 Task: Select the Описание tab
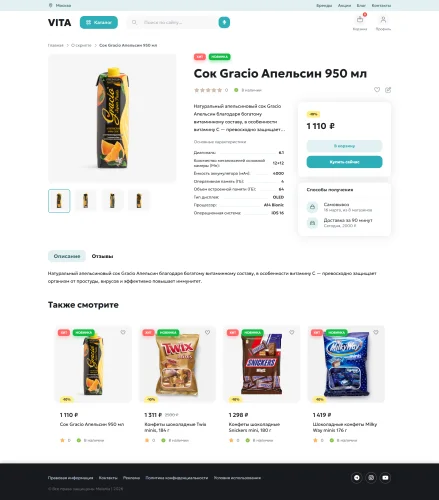67,256
